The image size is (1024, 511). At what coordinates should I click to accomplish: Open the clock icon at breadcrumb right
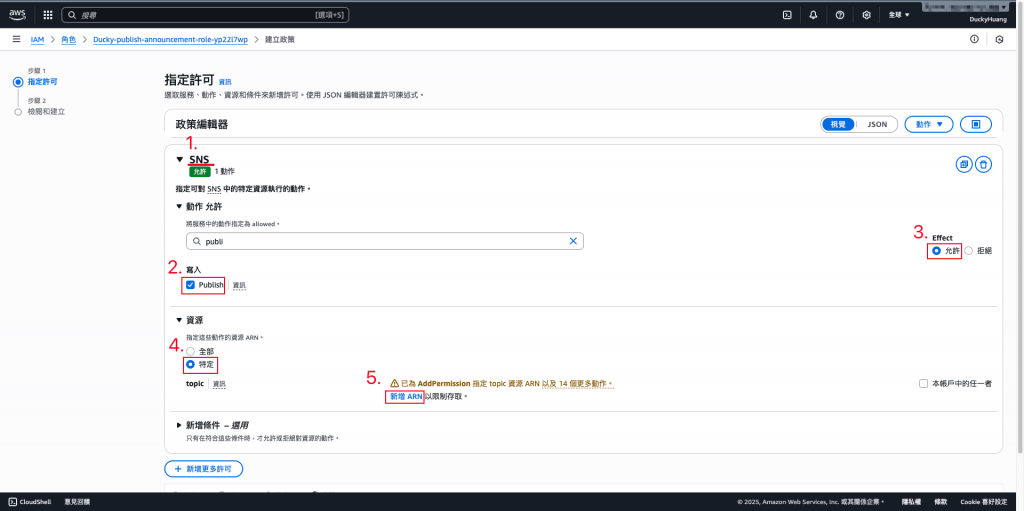(x=999, y=39)
